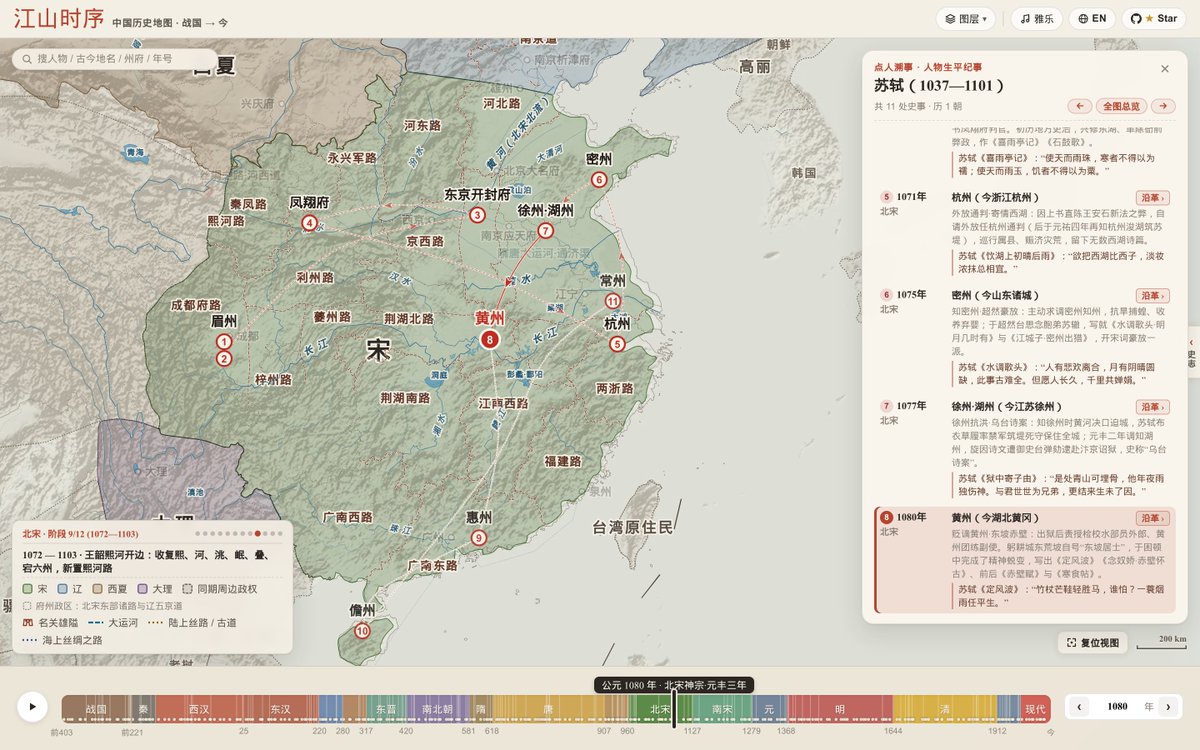The width and height of the screenshot is (1200, 750).
Task: Open 沿革 for the 徐州·湖州 1077 entry
Action: tap(1152, 407)
